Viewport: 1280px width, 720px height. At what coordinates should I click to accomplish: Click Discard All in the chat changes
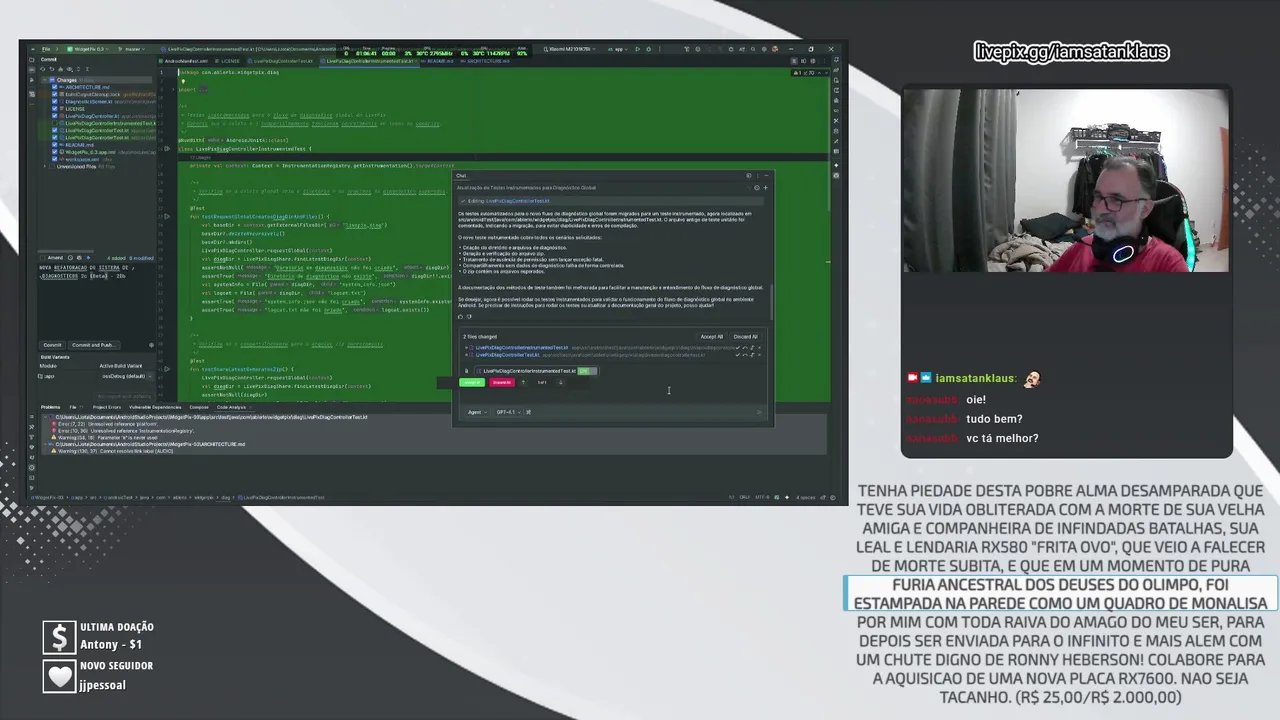[x=745, y=337]
